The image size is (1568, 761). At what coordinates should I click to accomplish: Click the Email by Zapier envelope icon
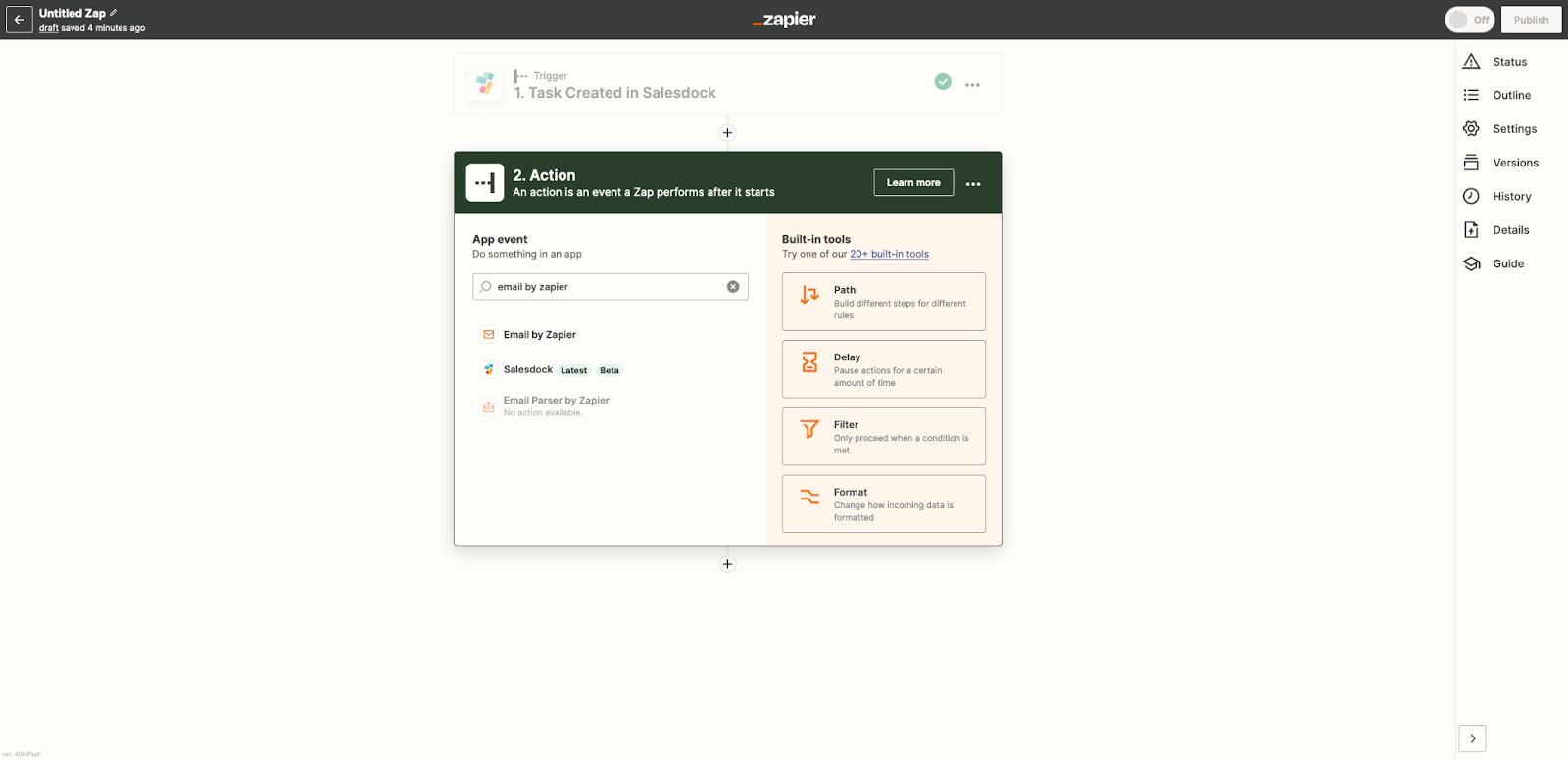point(489,335)
